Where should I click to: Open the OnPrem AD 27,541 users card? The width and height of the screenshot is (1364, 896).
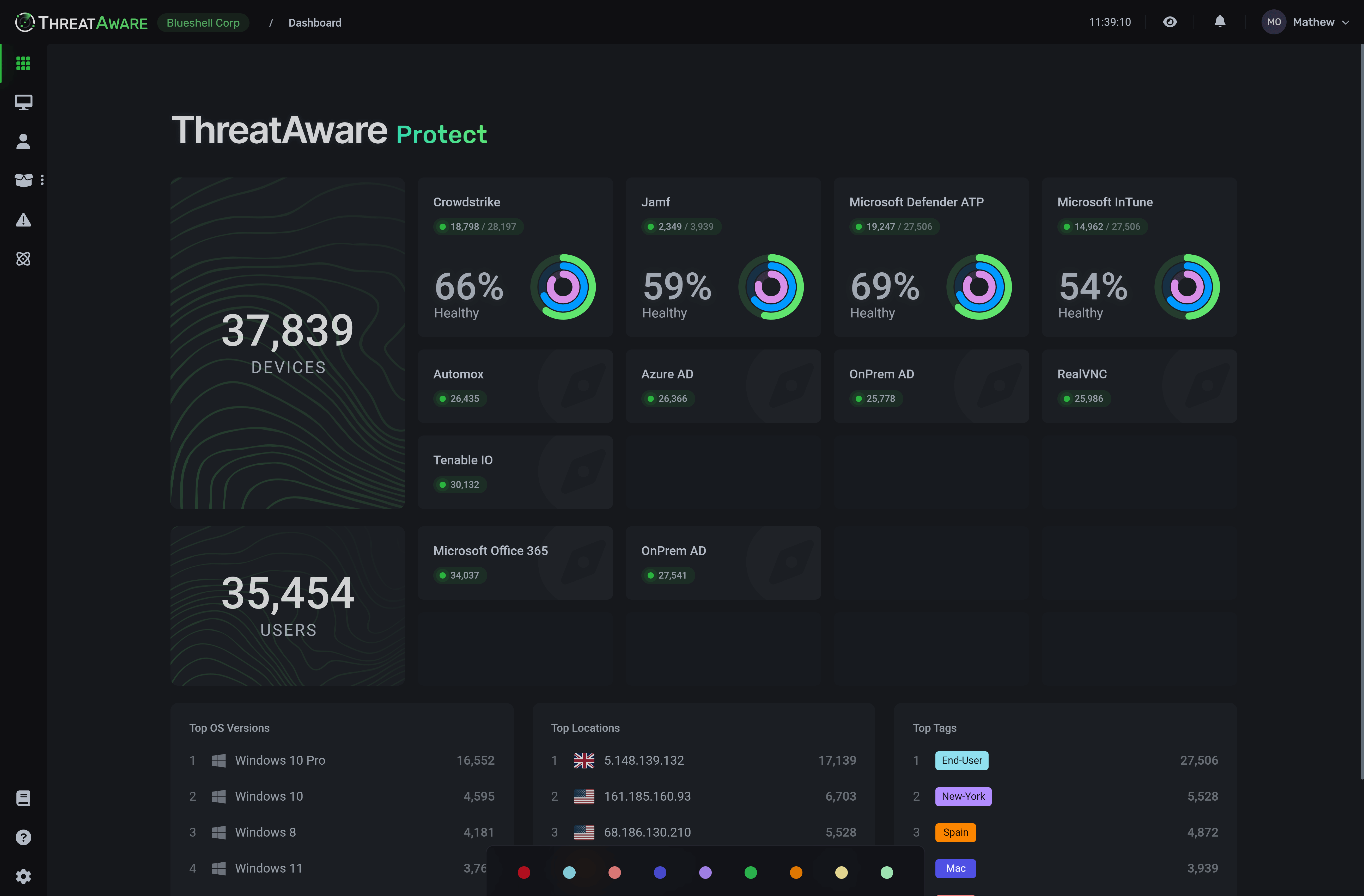tap(723, 563)
